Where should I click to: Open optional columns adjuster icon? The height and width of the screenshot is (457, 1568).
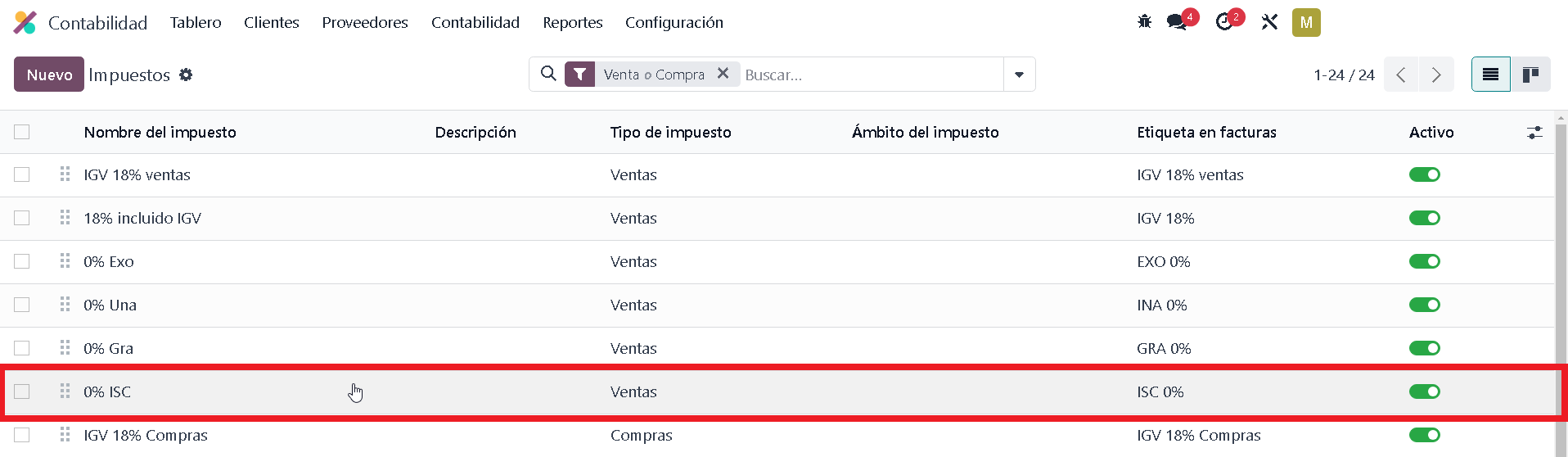[1534, 132]
